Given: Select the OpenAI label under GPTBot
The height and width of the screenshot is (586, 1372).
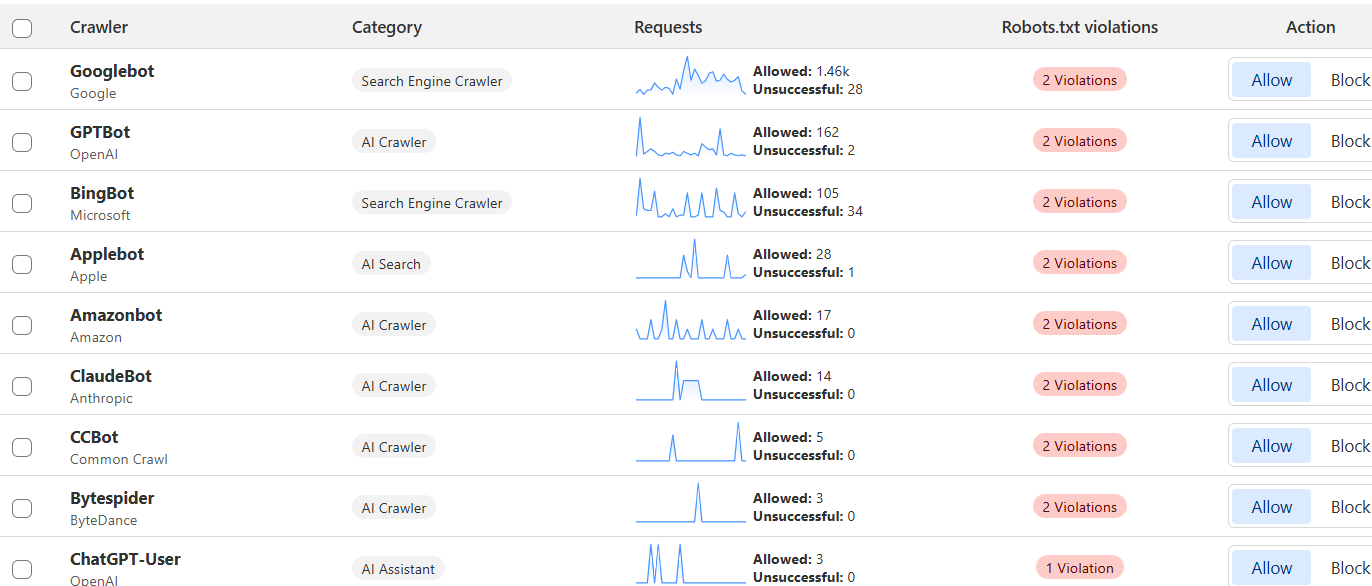Looking at the screenshot, I should pos(93,154).
